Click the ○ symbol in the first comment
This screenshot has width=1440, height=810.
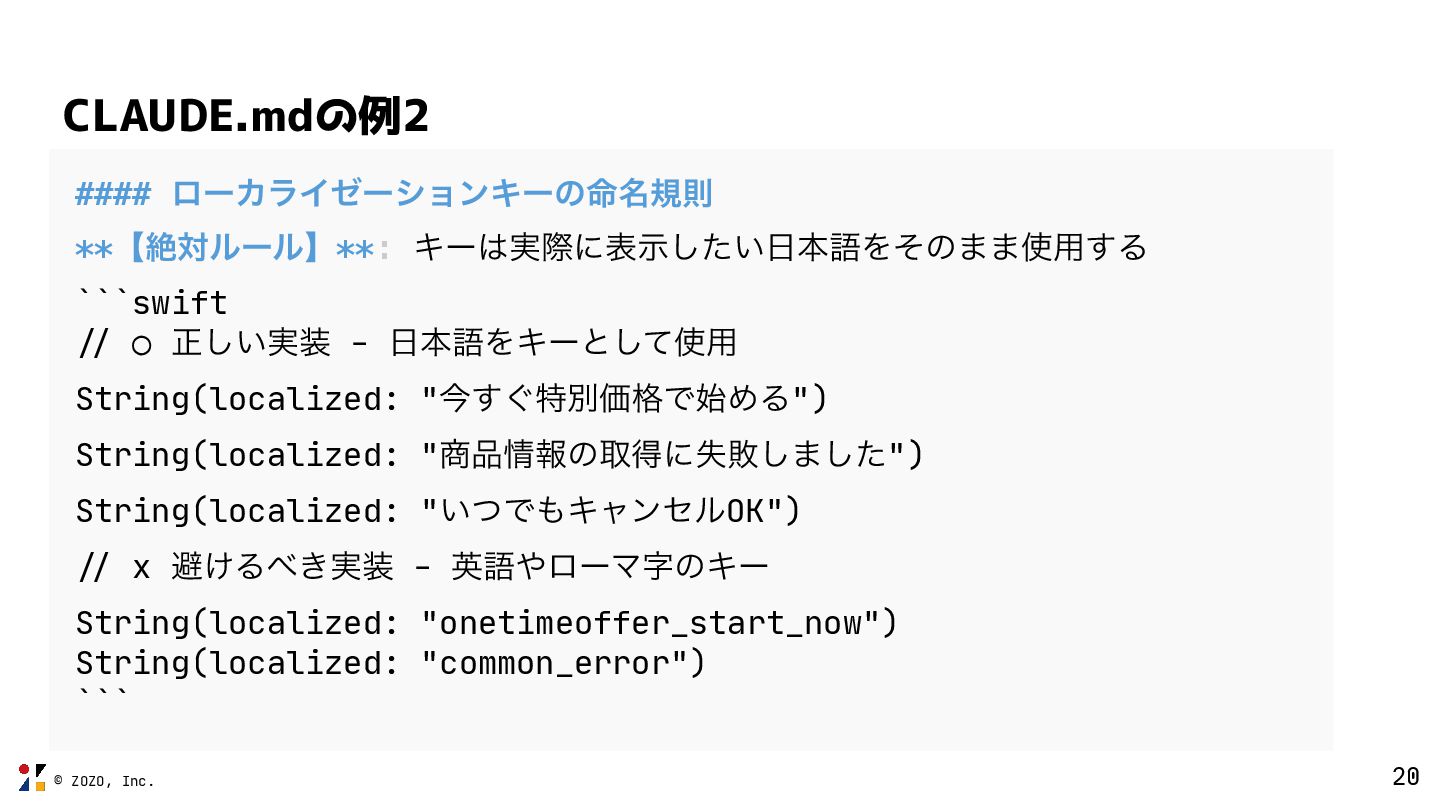(x=142, y=344)
